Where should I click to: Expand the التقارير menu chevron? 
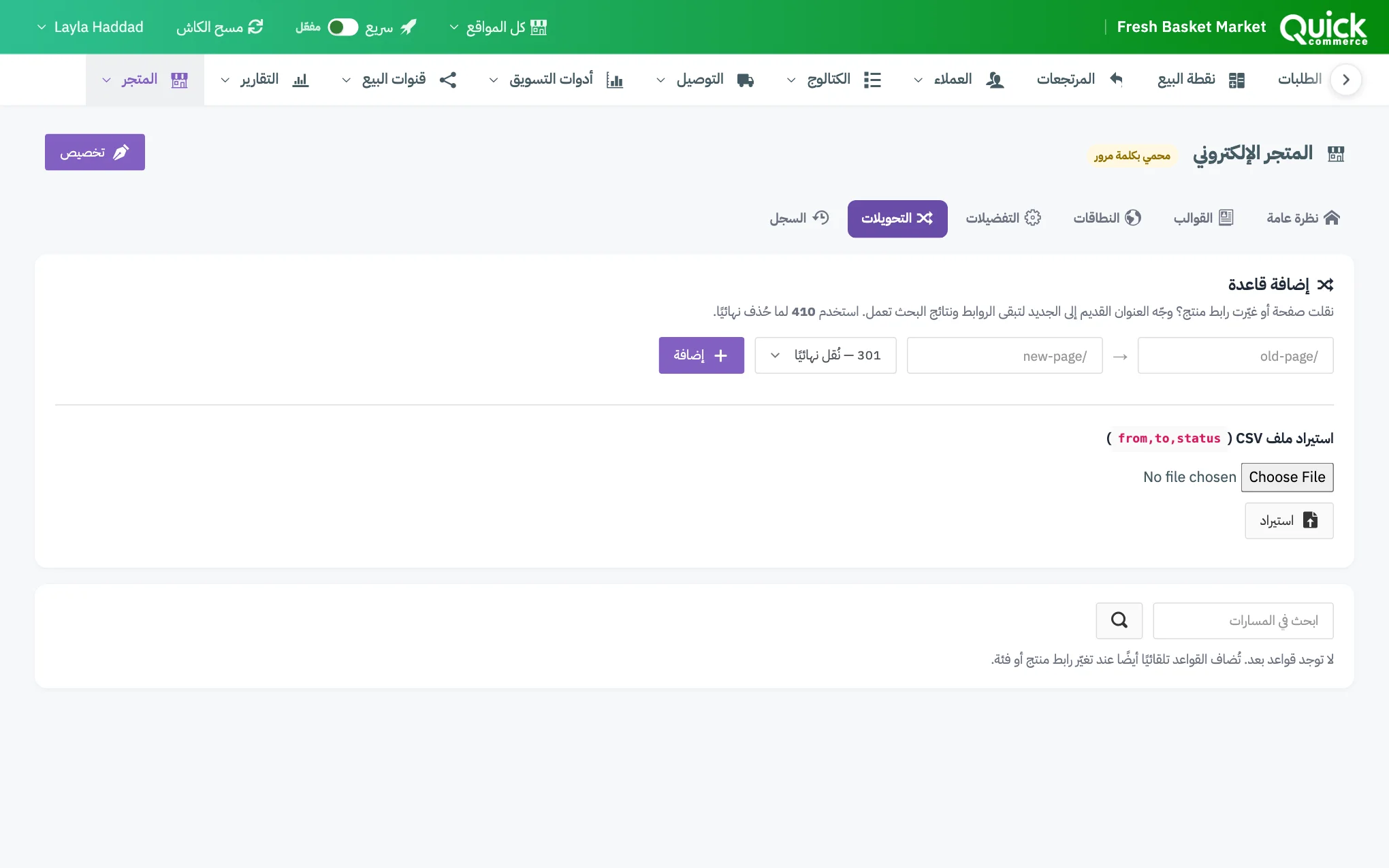coord(225,80)
